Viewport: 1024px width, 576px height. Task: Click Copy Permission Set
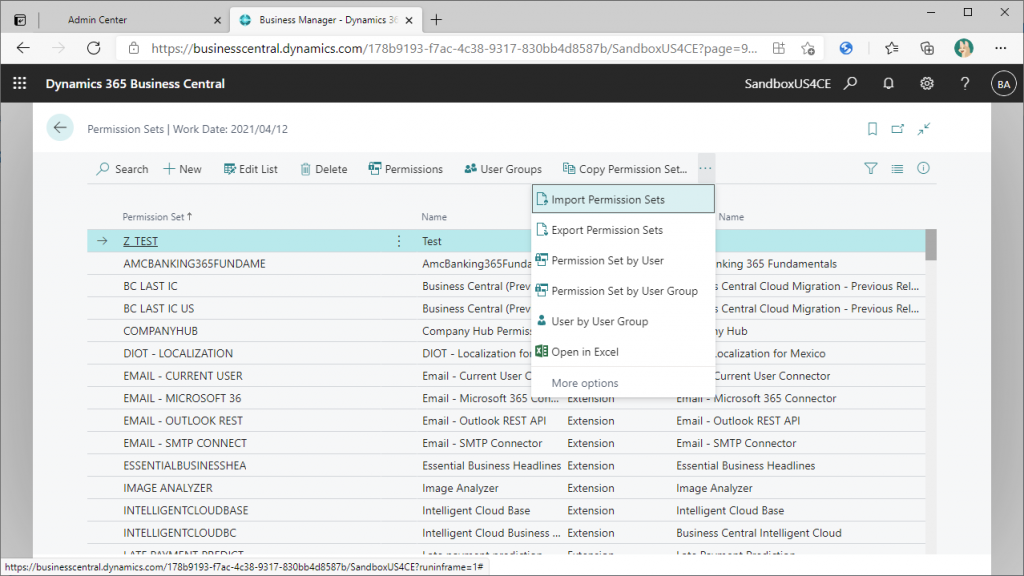click(x=625, y=169)
